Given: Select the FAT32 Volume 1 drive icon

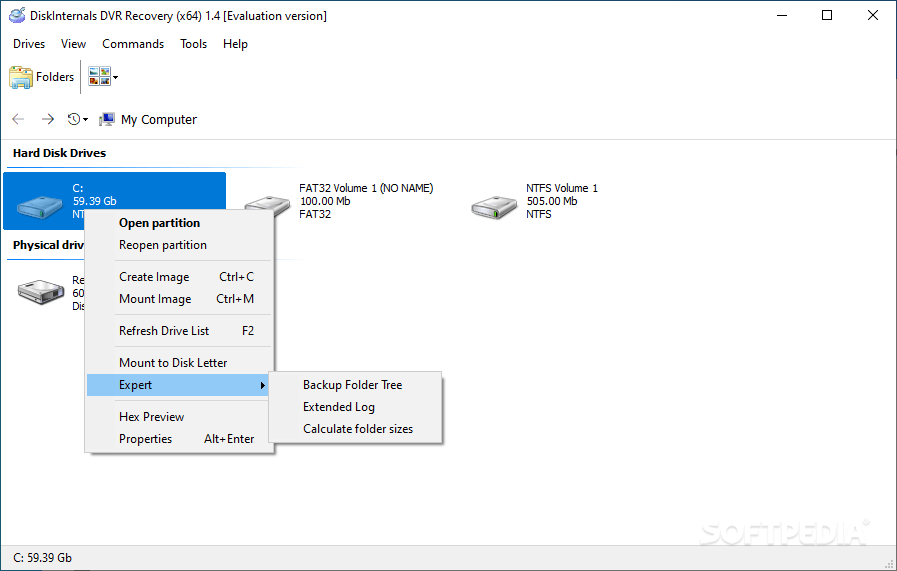Looking at the screenshot, I should (267, 206).
